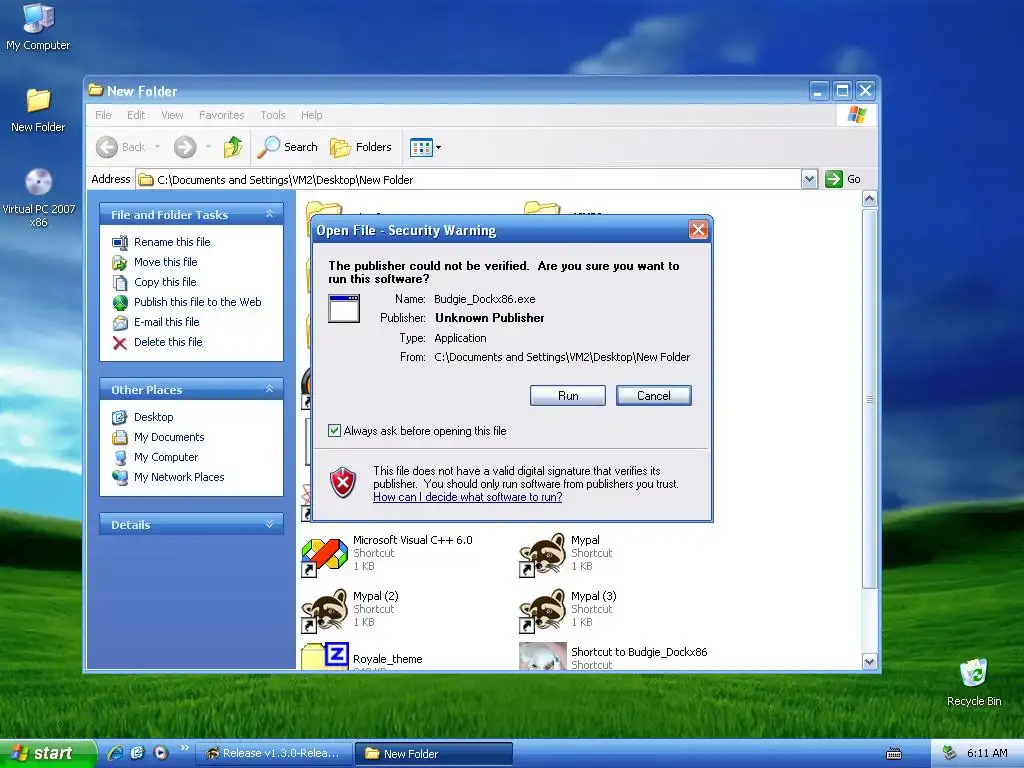Open My Documents in Other Places
Screen dimensions: 1024x768
coord(168,437)
